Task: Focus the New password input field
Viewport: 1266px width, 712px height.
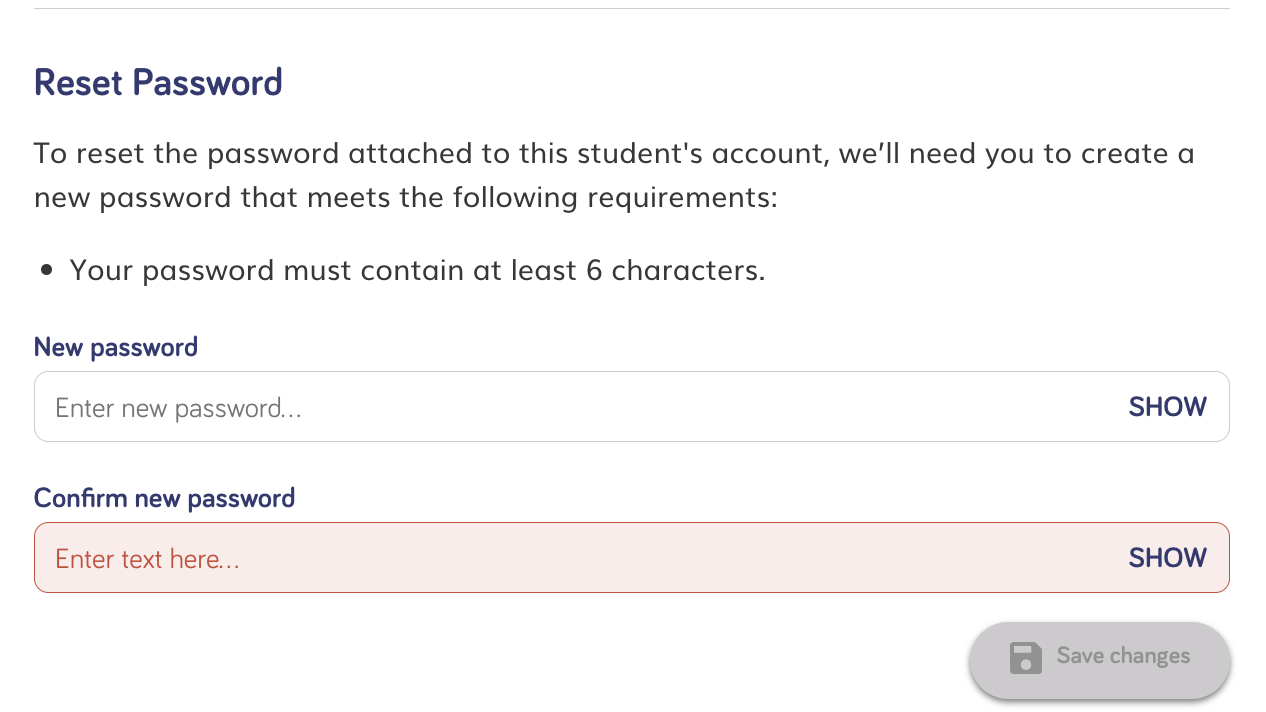Action: pyautogui.click(x=632, y=407)
